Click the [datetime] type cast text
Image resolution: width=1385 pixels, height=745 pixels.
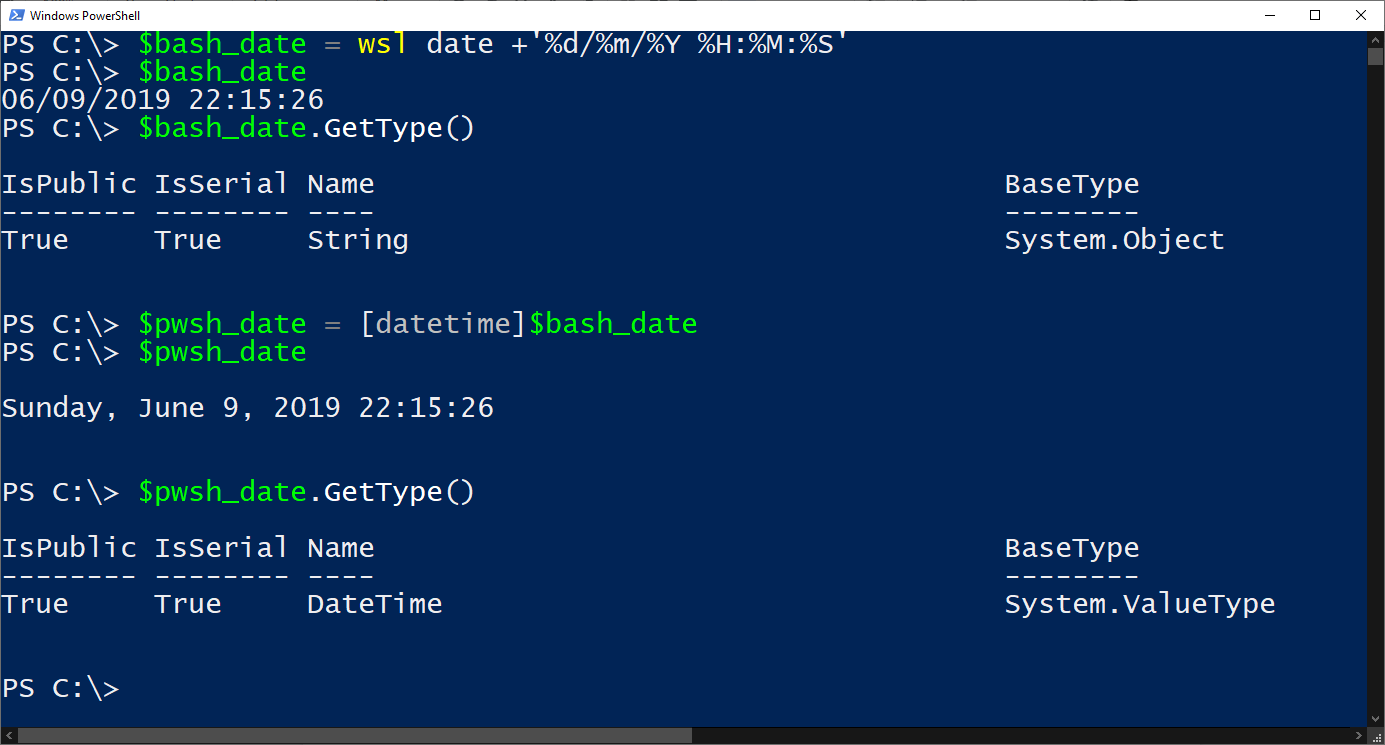[441, 323]
